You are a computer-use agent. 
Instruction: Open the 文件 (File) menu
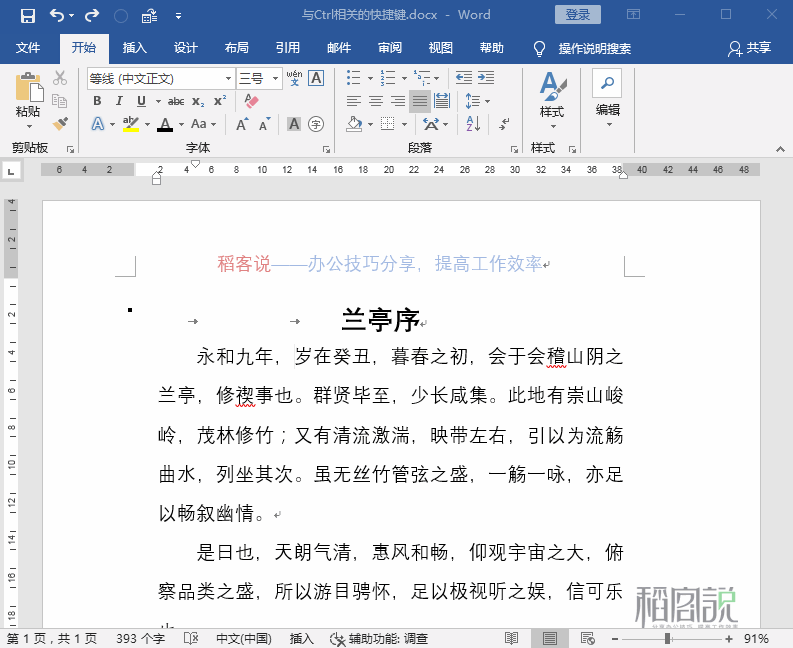tap(27, 48)
